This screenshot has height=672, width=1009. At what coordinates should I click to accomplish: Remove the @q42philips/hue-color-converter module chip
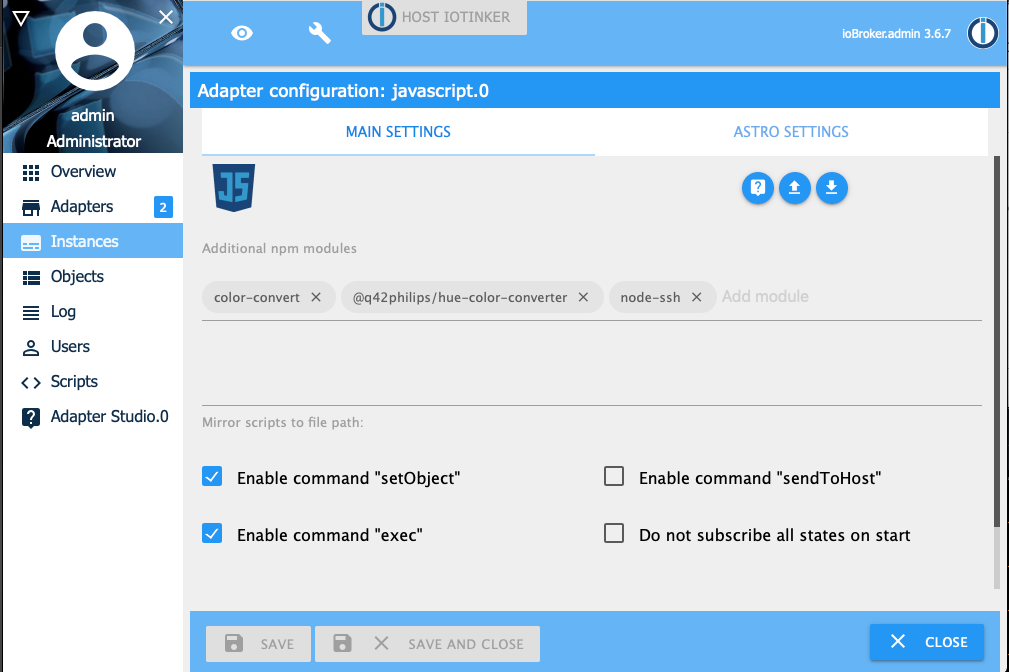pos(583,297)
